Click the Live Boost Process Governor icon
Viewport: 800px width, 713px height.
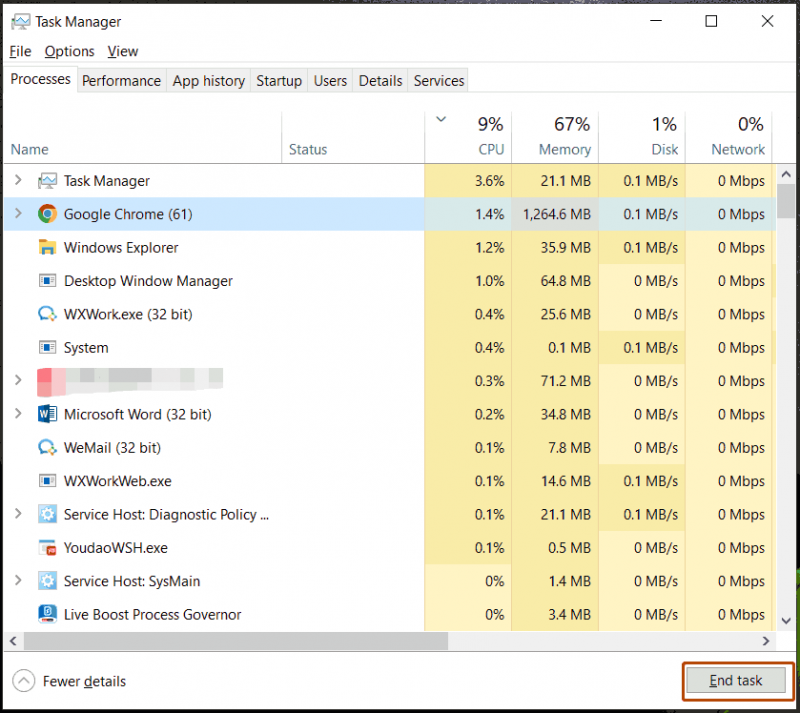[x=47, y=614]
